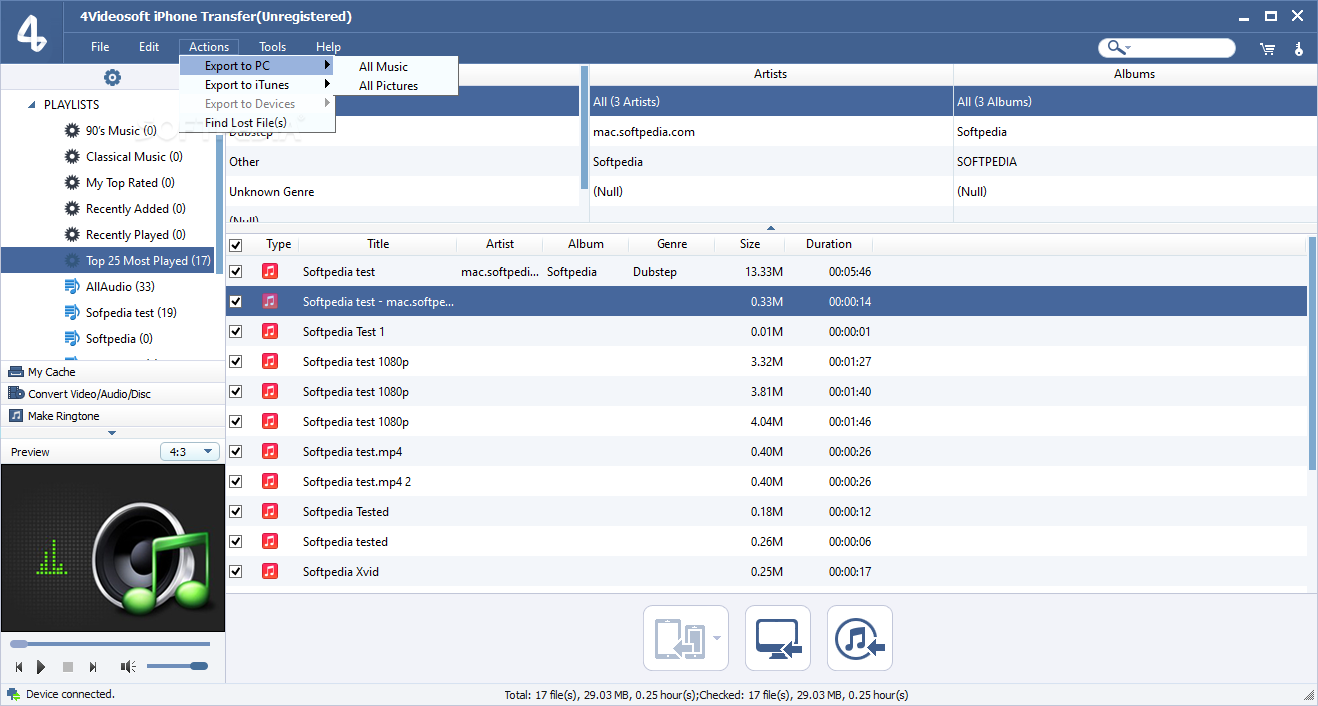Viewport: 1318px width, 706px height.
Task: Click the gear icon beside Recently Played
Action: [72, 234]
